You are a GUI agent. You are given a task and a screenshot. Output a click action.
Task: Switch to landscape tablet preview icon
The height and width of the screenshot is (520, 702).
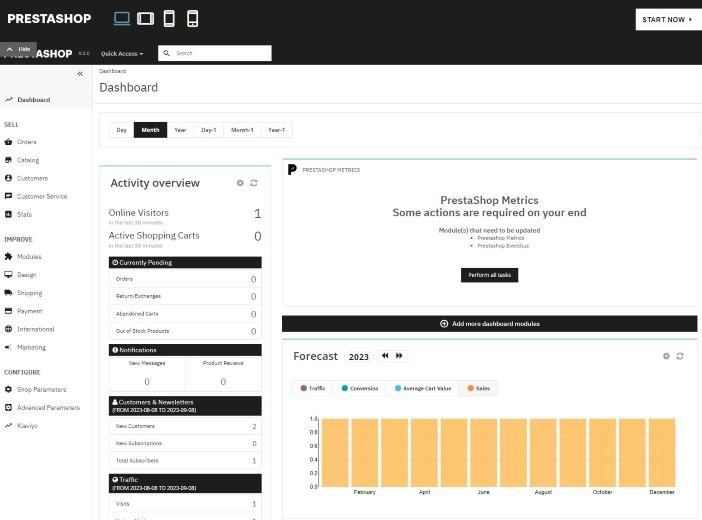tap(146, 19)
